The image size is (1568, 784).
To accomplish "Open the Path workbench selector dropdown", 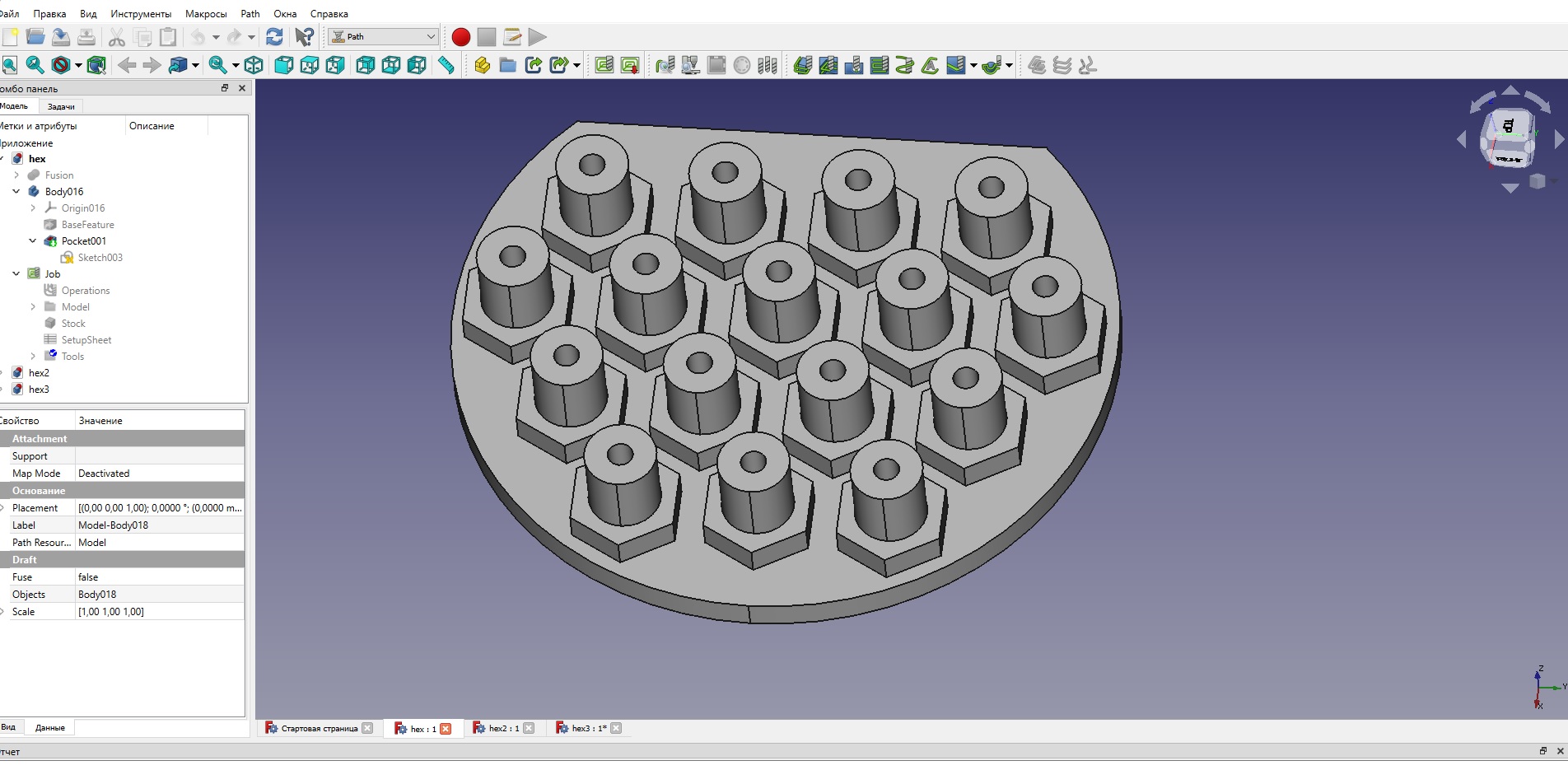I will [x=384, y=36].
